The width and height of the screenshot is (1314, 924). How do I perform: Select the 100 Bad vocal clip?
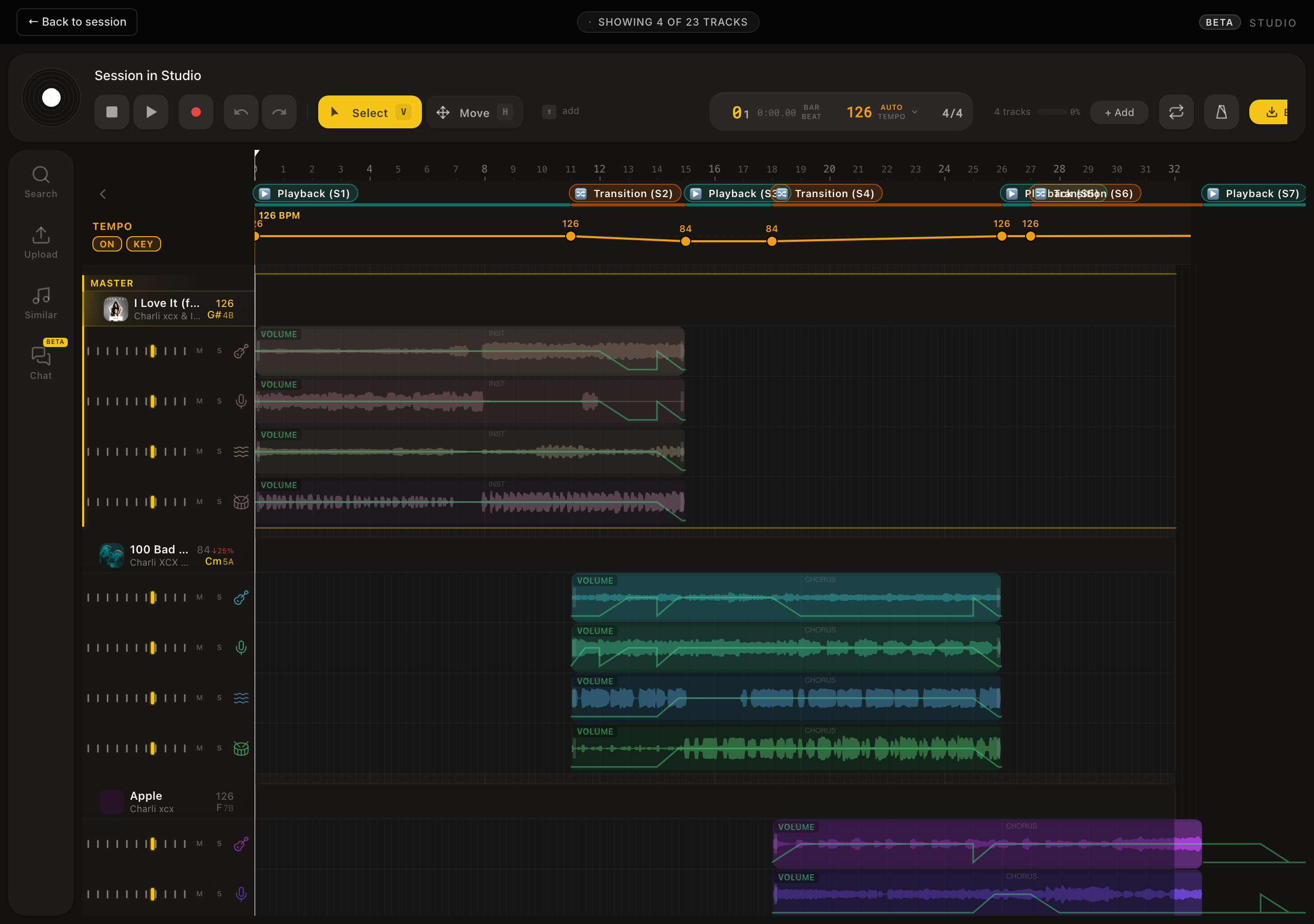tap(786, 647)
